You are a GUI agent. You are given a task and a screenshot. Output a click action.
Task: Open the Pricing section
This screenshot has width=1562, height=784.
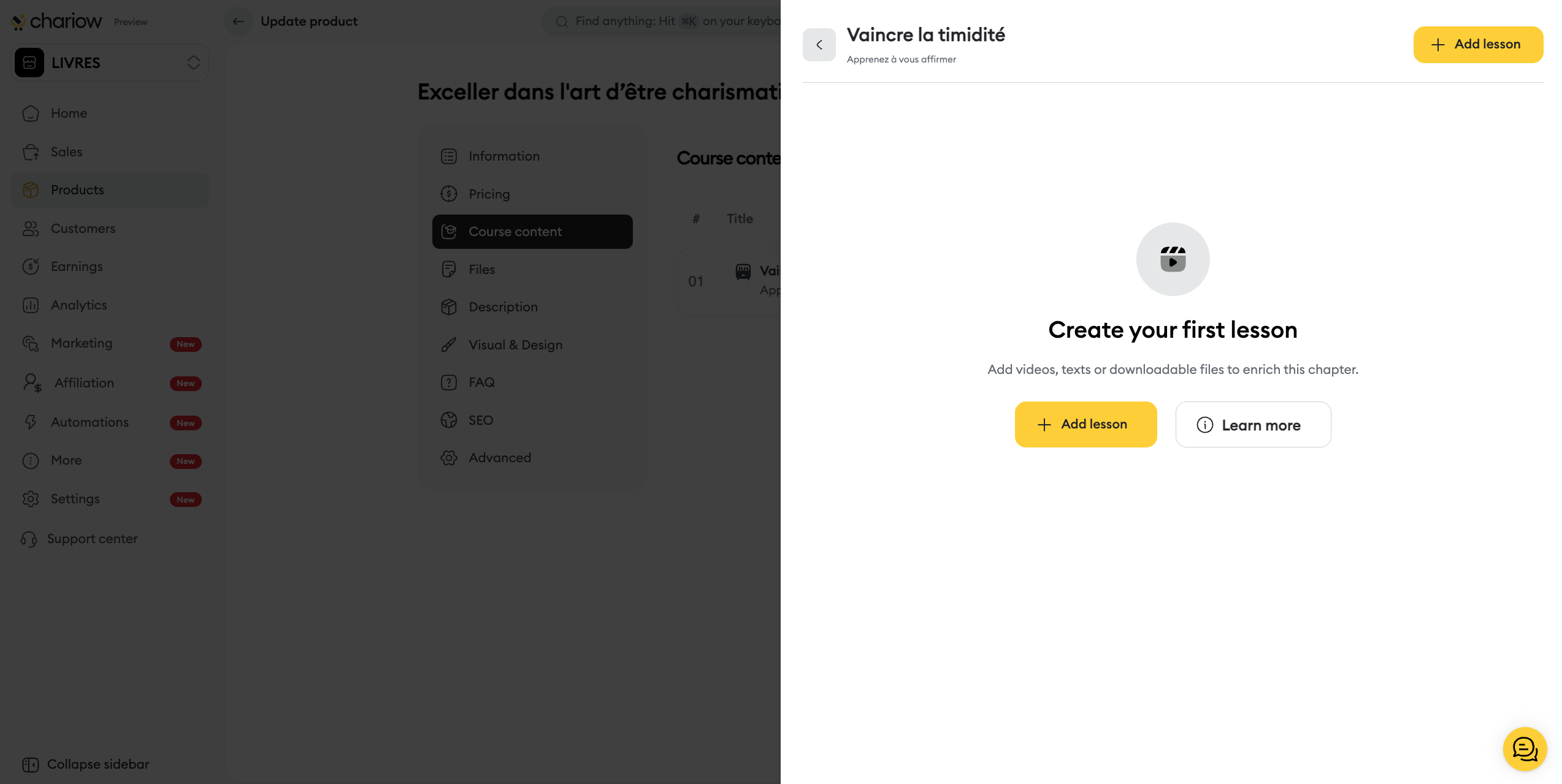point(489,194)
